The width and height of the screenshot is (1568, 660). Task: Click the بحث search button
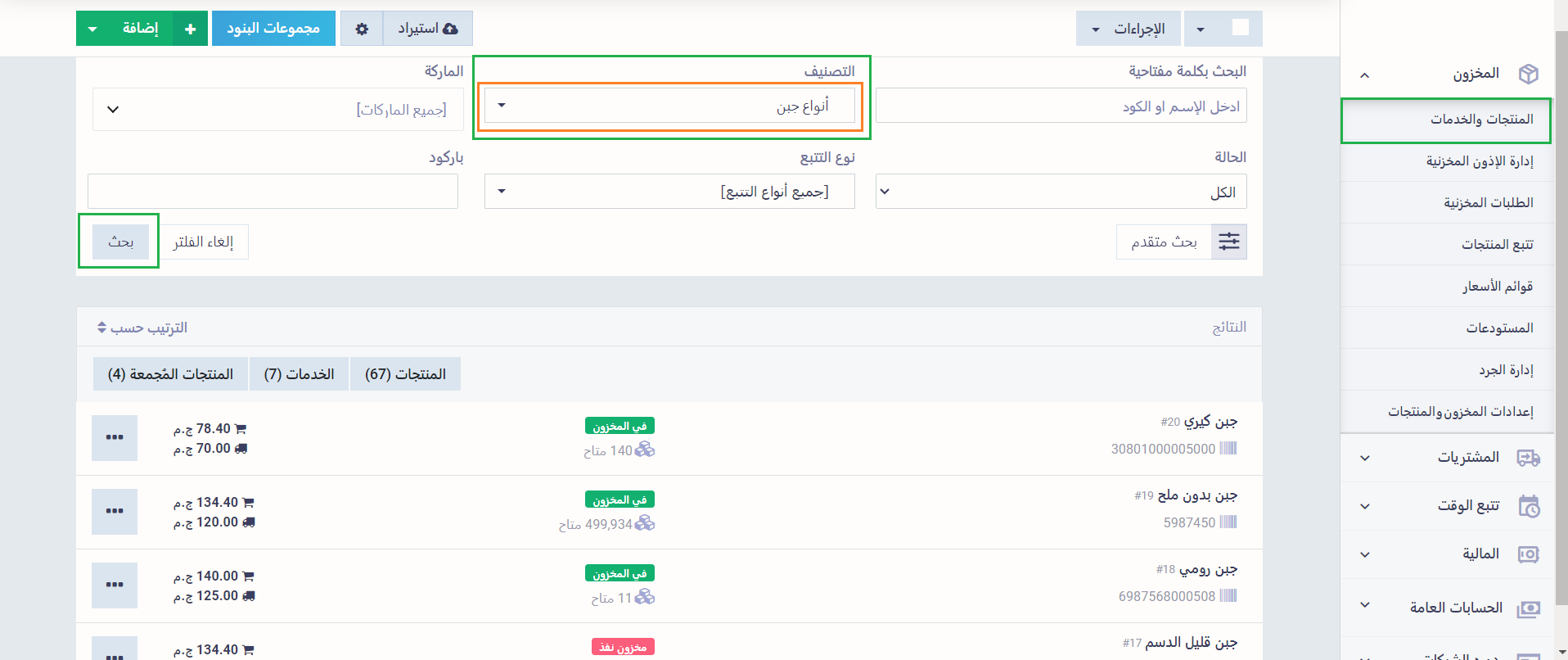120,242
